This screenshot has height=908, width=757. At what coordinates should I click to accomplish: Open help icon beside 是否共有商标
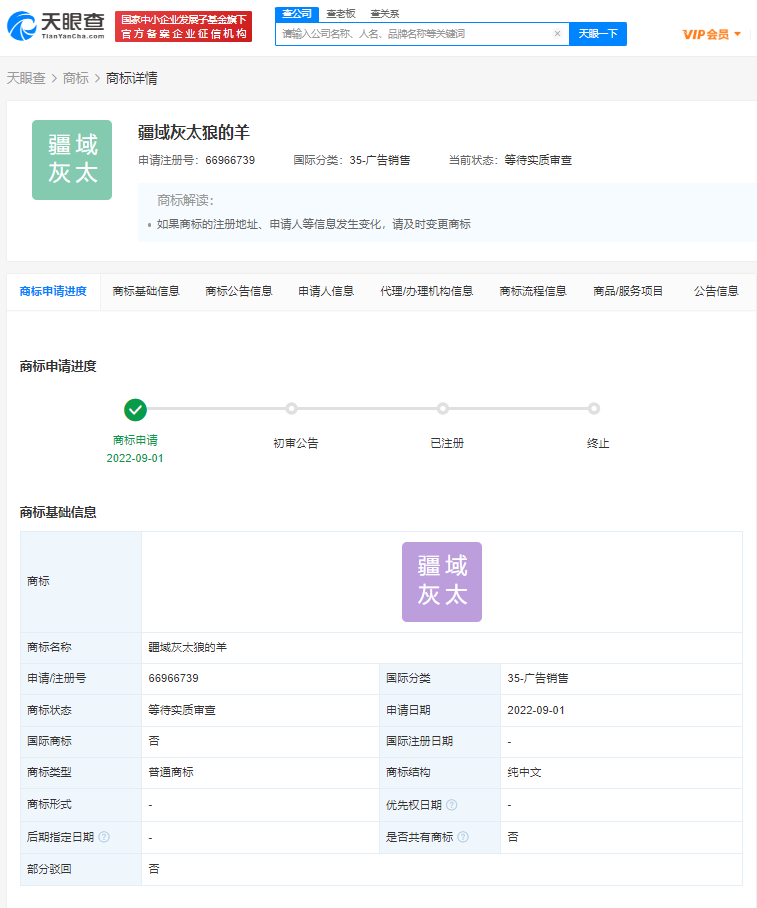pyautogui.click(x=463, y=837)
